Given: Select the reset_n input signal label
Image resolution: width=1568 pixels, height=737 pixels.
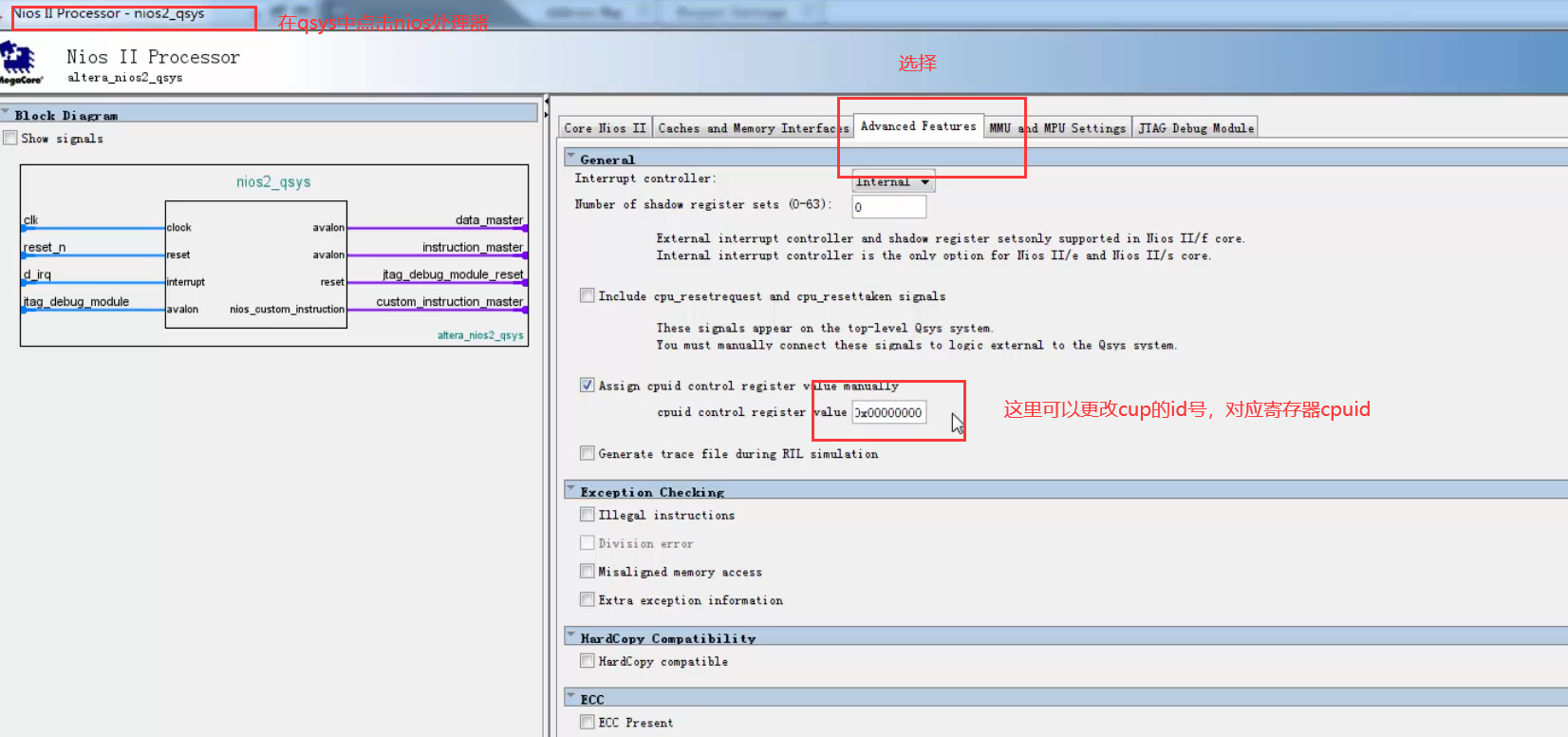Looking at the screenshot, I should click(x=44, y=248).
